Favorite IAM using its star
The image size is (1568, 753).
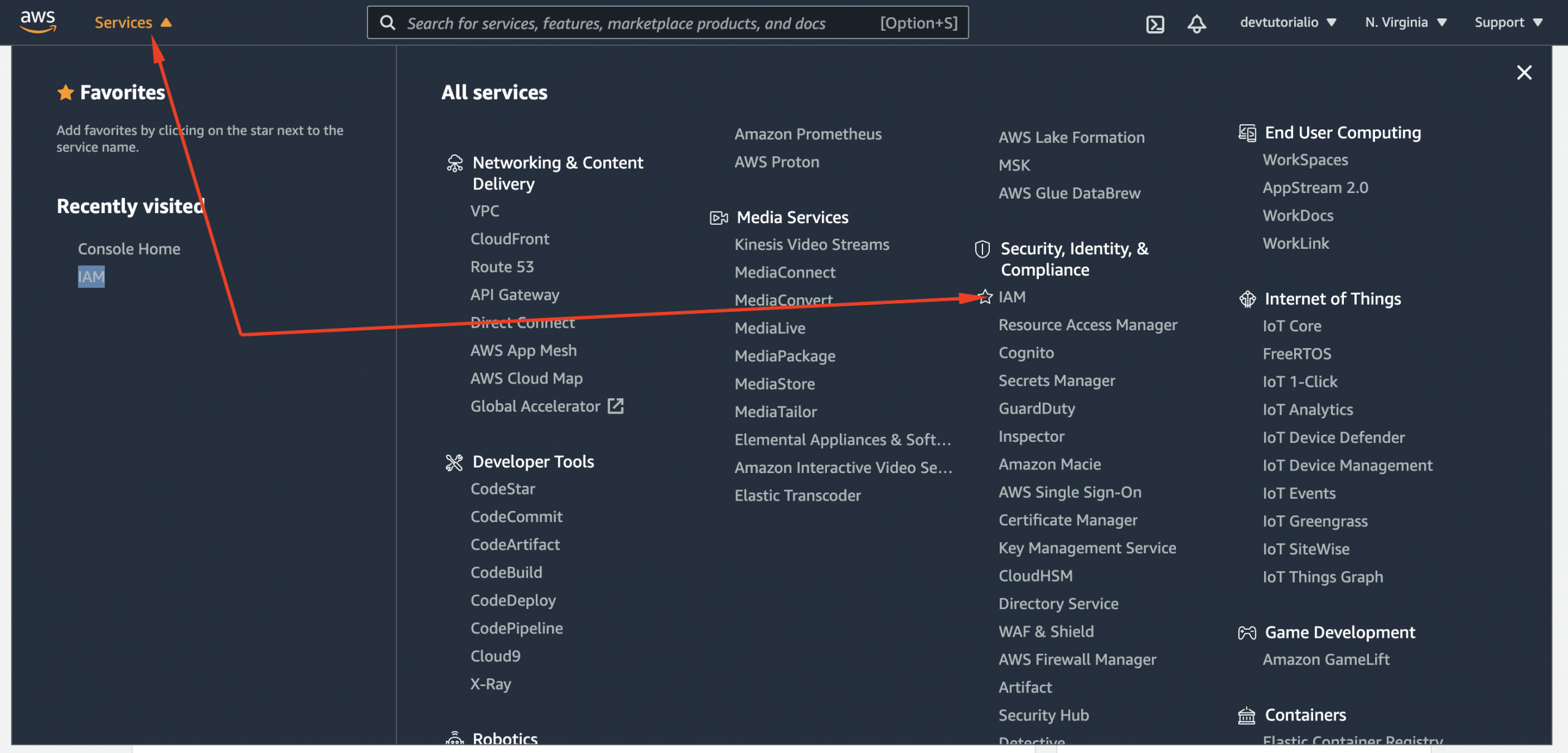coord(984,297)
